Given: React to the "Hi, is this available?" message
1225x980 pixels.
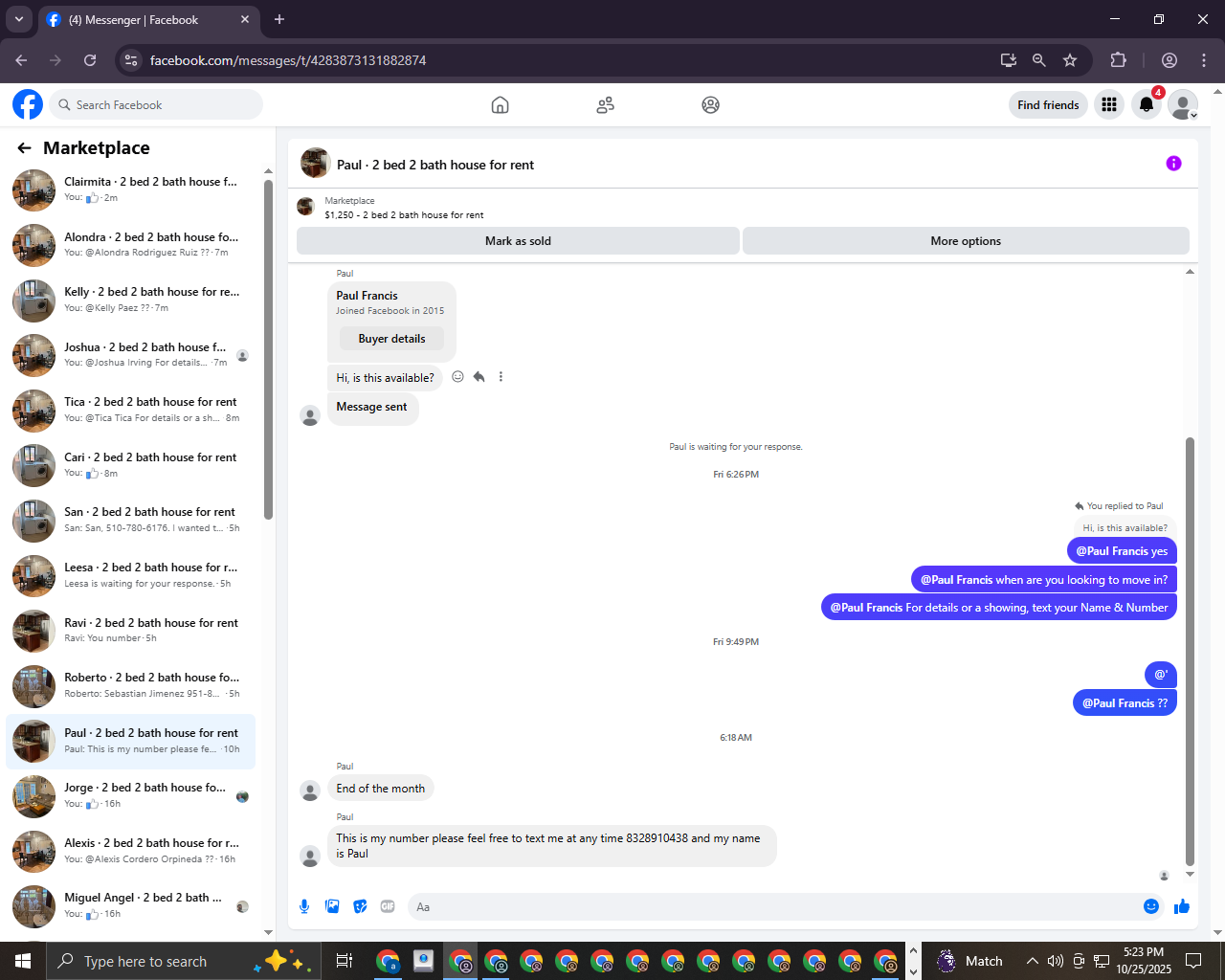Looking at the screenshot, I should 457,377.
